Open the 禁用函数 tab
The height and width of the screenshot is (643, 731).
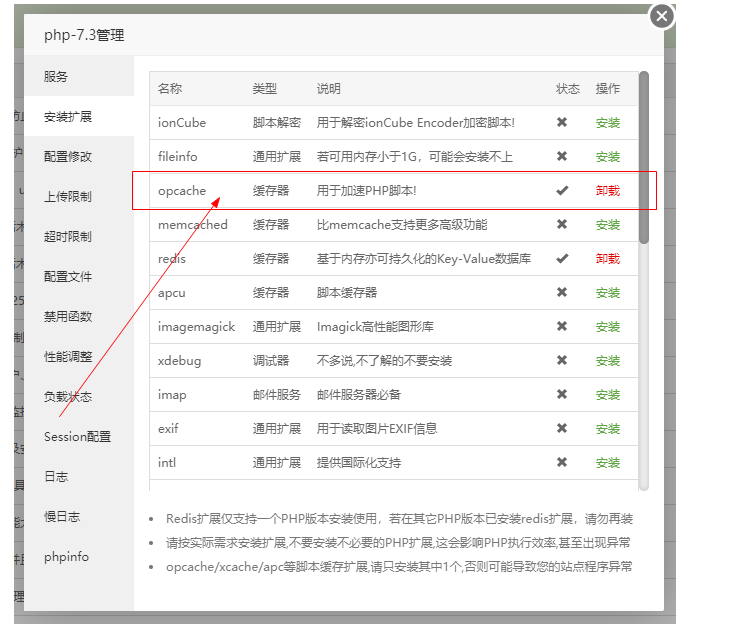pos(68,316)
